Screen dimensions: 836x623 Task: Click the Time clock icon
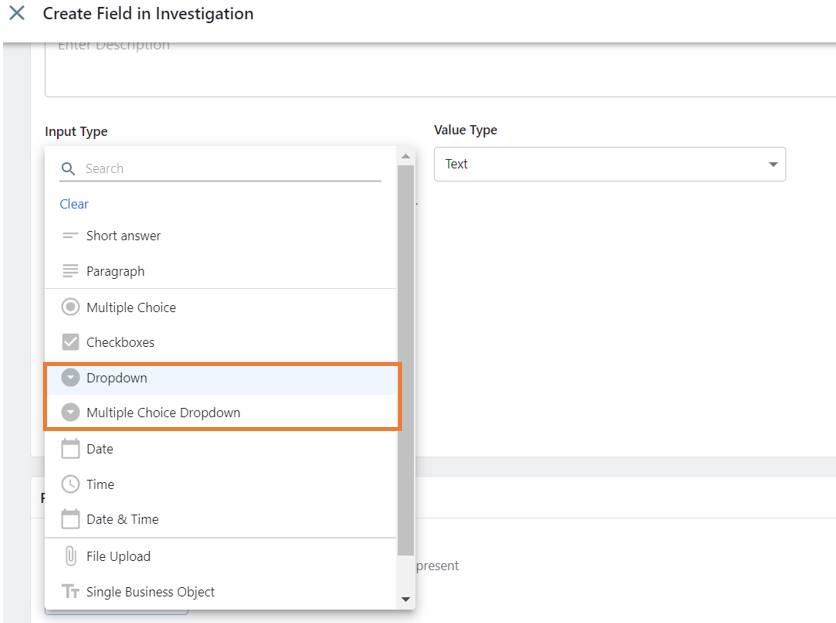(70, 484)
